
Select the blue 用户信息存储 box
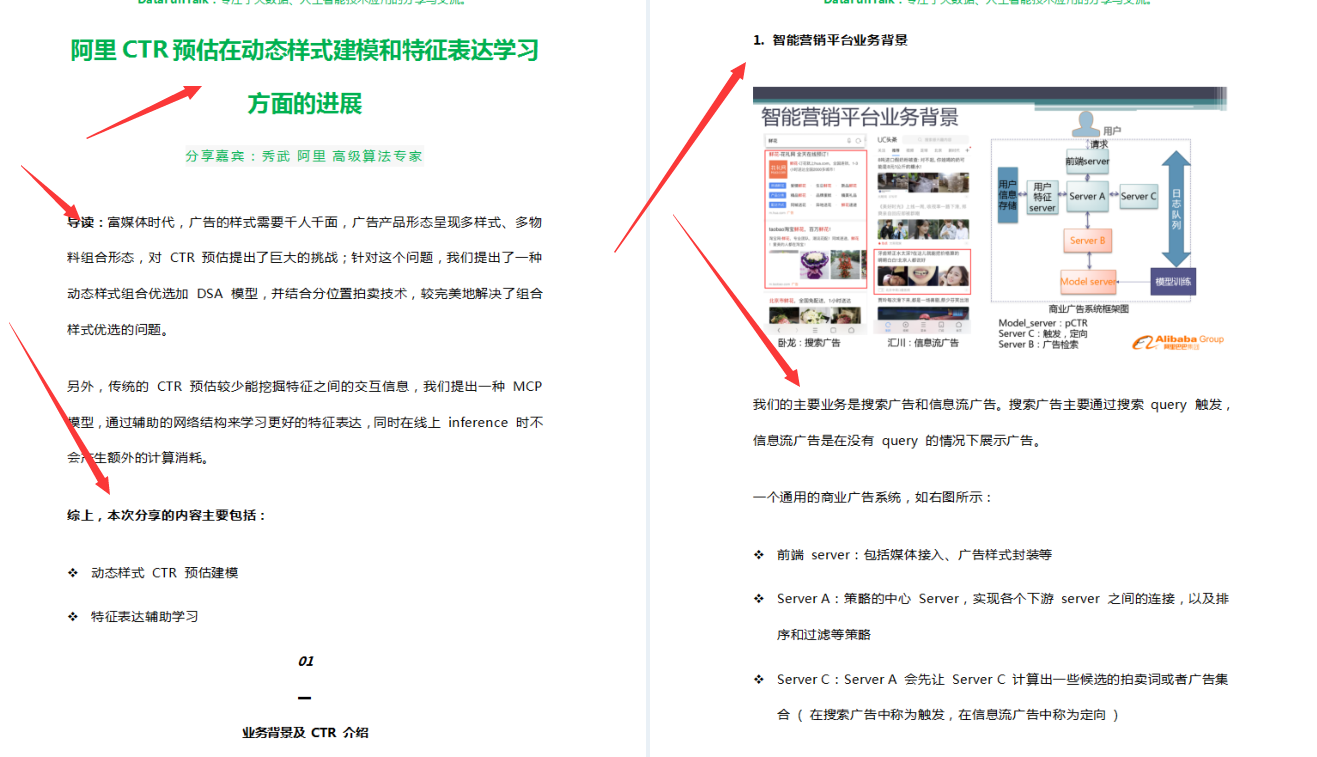1007,195
